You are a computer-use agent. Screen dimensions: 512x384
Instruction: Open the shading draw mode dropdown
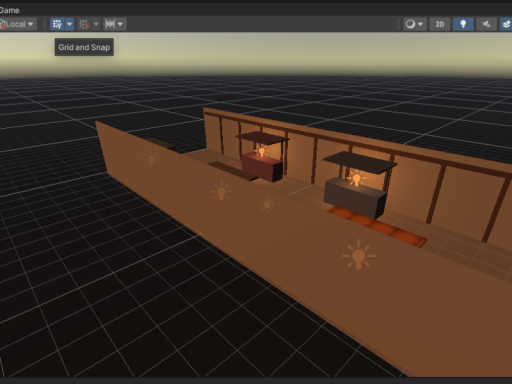coord(415,24)
